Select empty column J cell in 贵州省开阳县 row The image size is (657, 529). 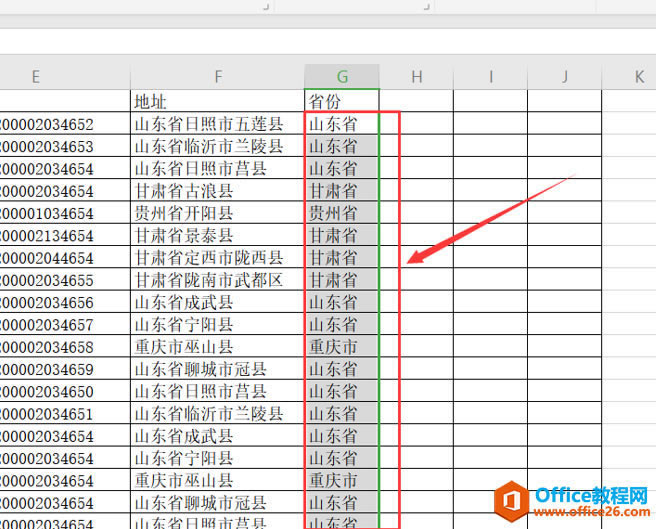point(565,213)
